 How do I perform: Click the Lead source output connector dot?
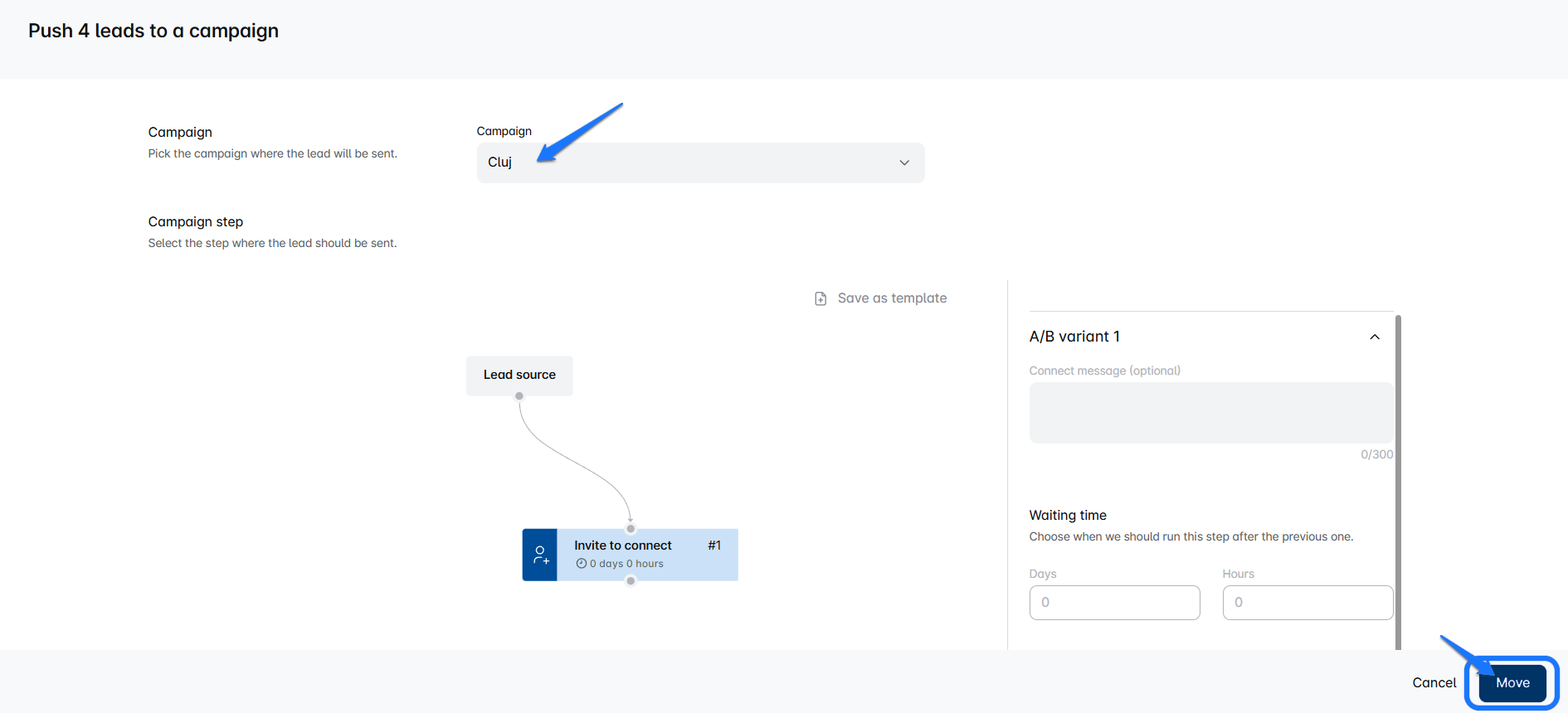point(519,396)
